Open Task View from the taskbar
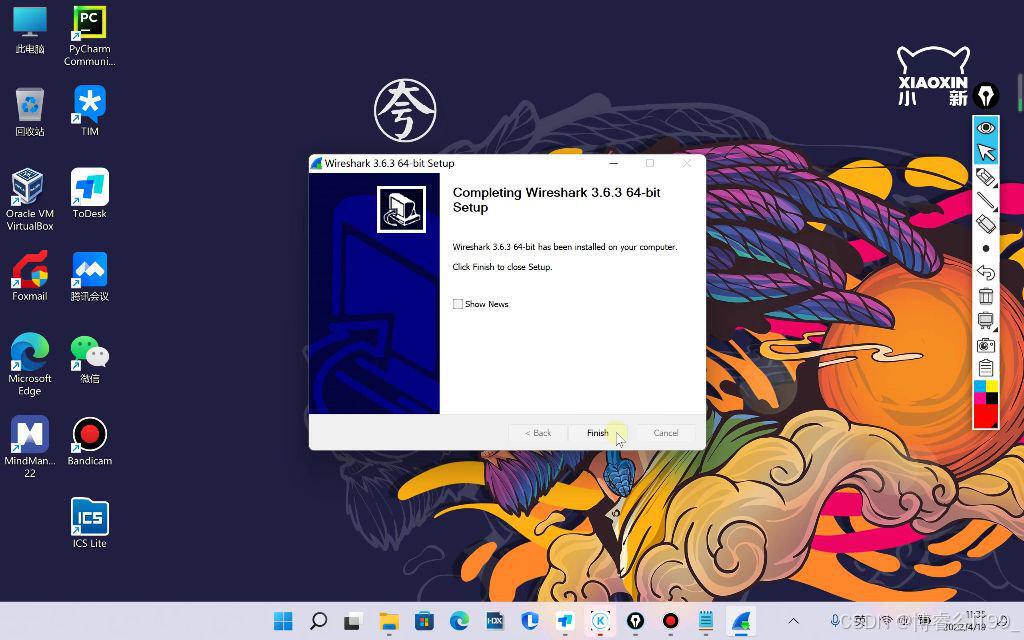This screenshot has width=1024, height=640. [353, 621]
